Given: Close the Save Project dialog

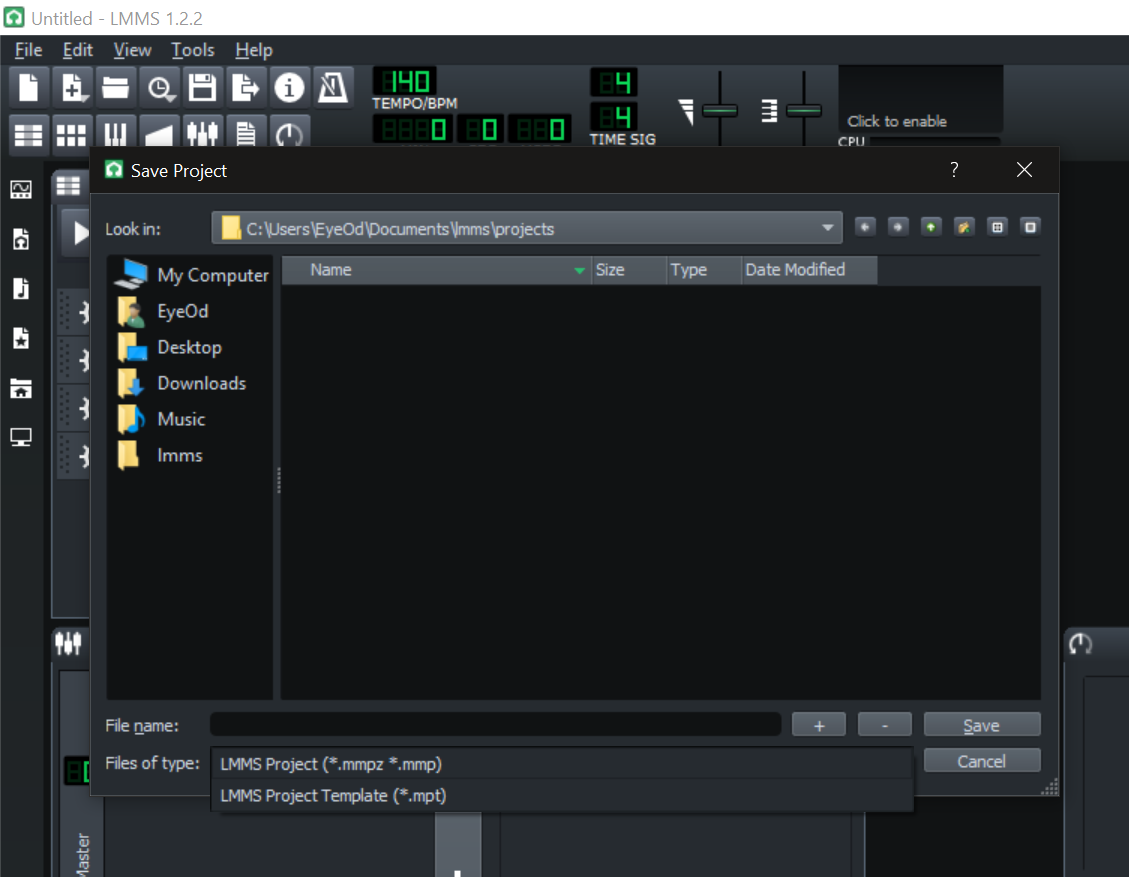Looking at the screenshot, I should tap(1024, 170).
